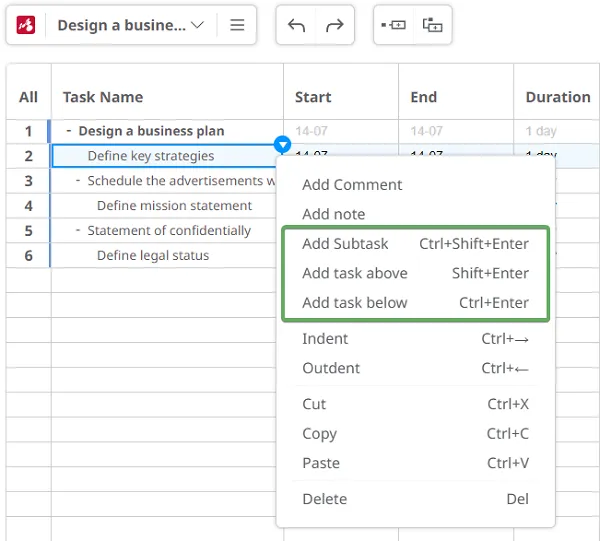Image resolution: width=600 pixels, height=541 pixels.
Task: Select Add Subtask menu option
Action: pyautogui.click(x=345, y=244)
